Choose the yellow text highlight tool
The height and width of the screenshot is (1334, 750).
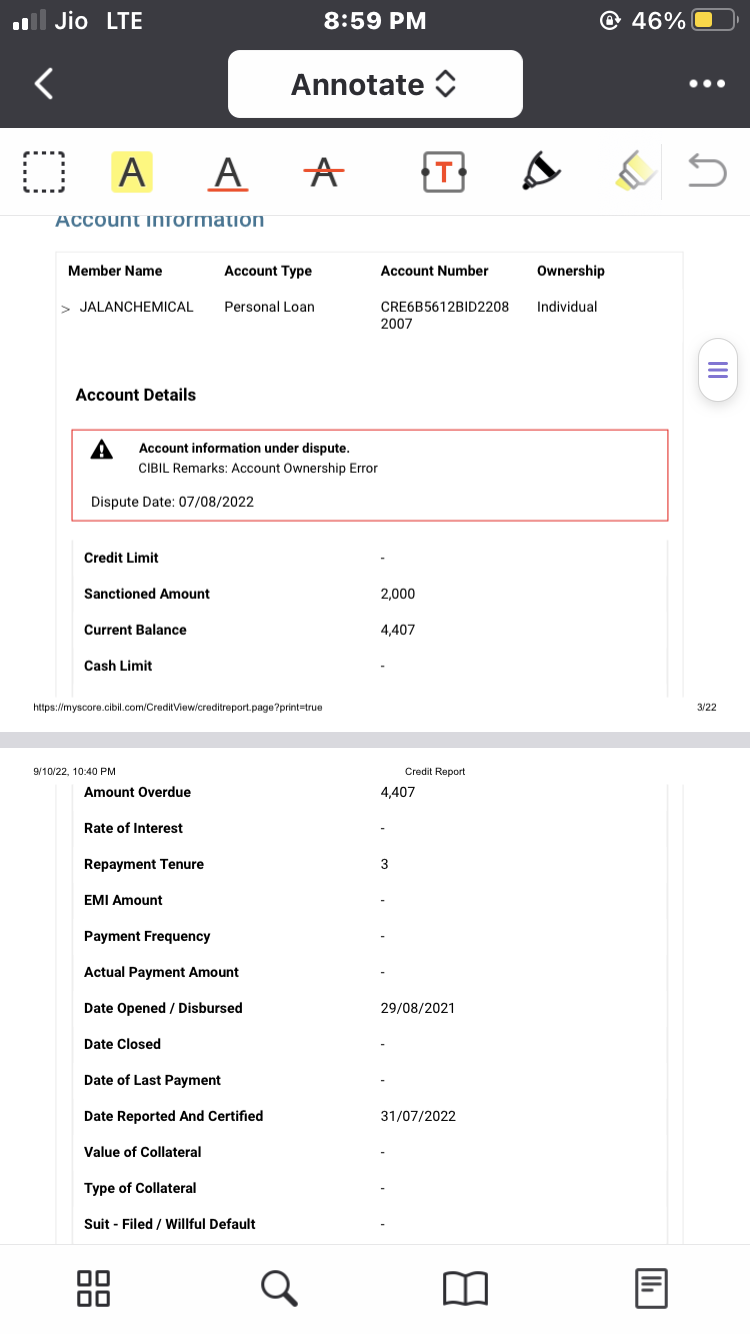pyautogui.click(x=131, y=172)
